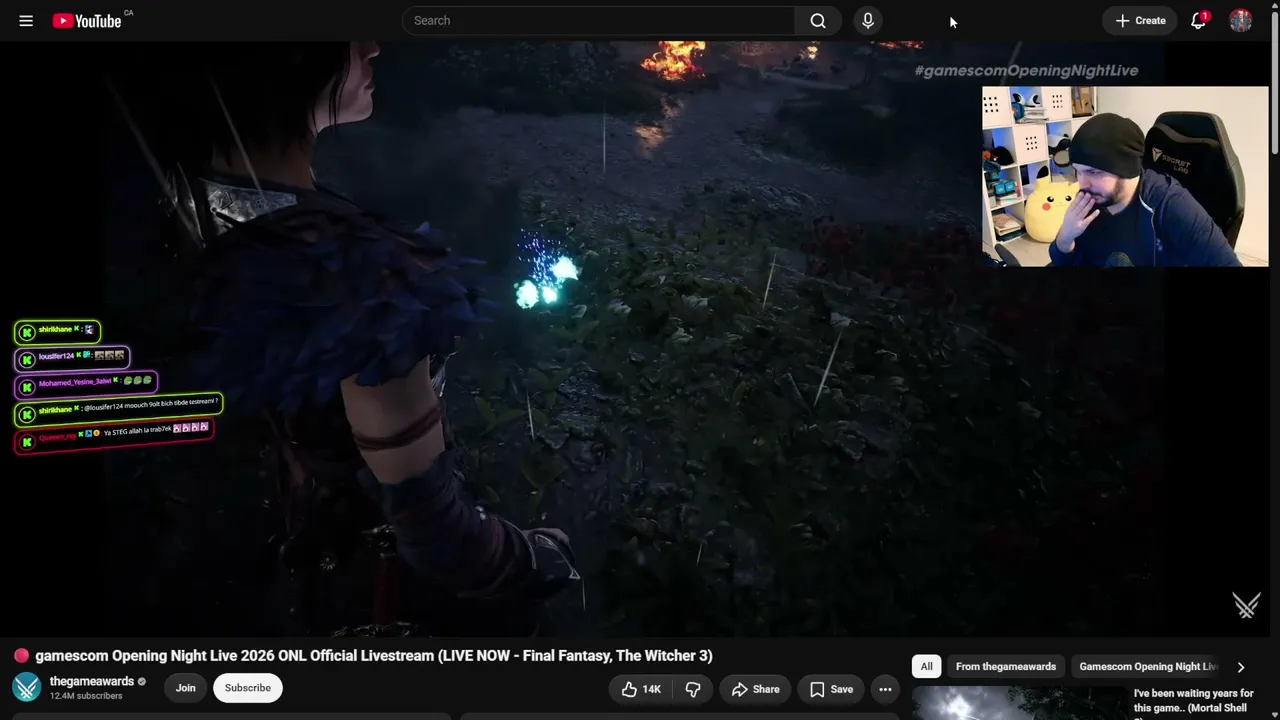Click the louslfer124 chat message

click(x=72, y=357)
